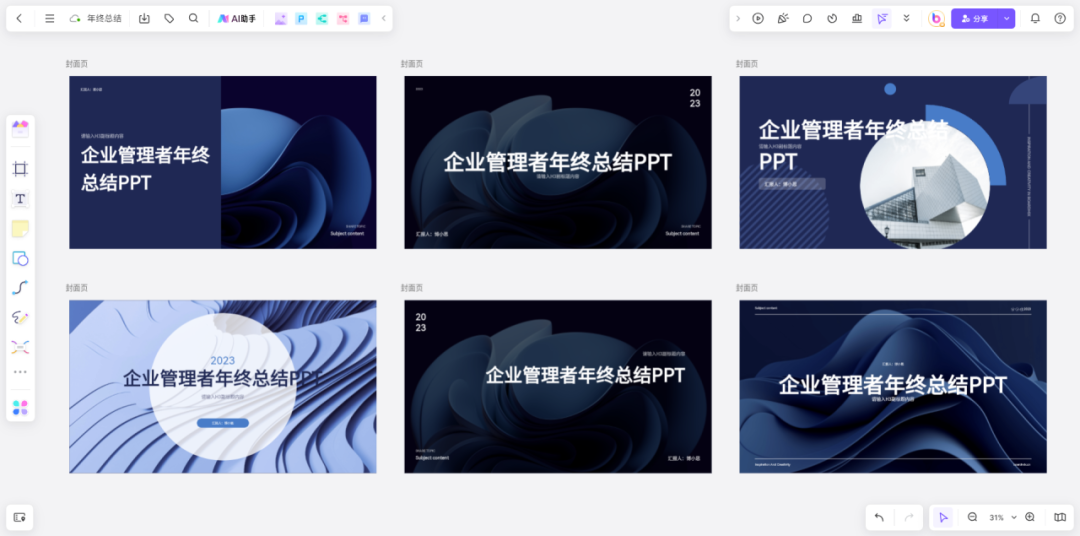Screen dimensions: 1080x536
Task: Open the mind map tool
Action: point(20,347)
